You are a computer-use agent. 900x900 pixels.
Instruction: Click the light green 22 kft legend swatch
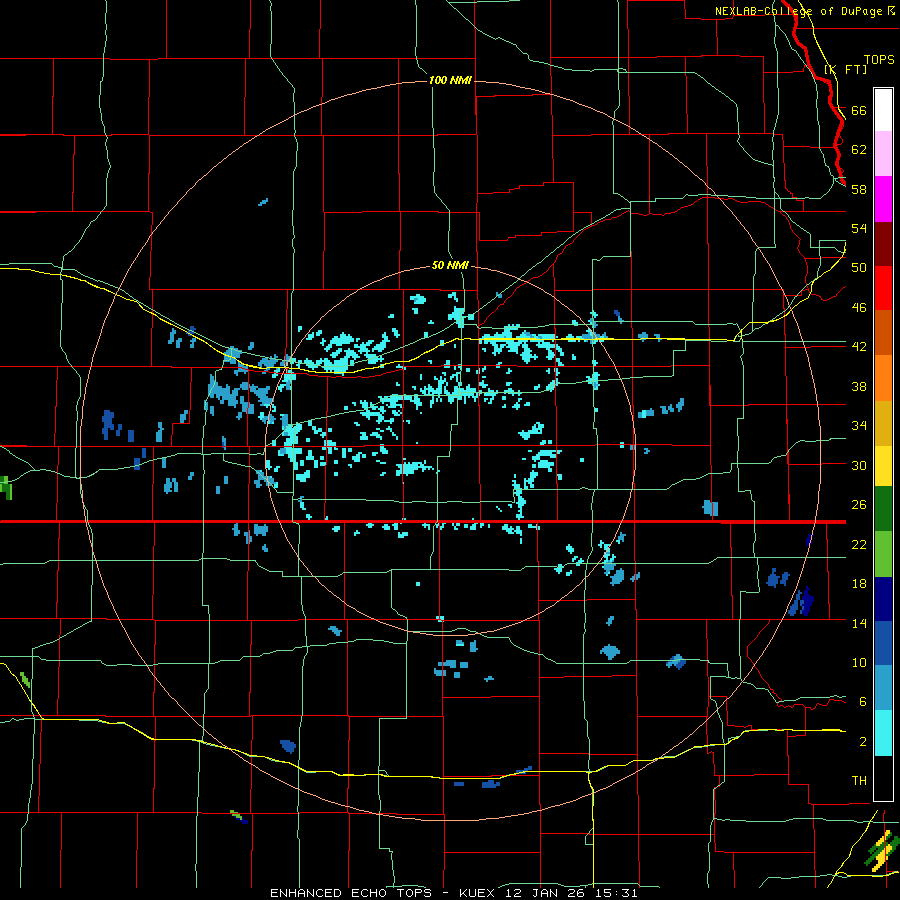883,554
